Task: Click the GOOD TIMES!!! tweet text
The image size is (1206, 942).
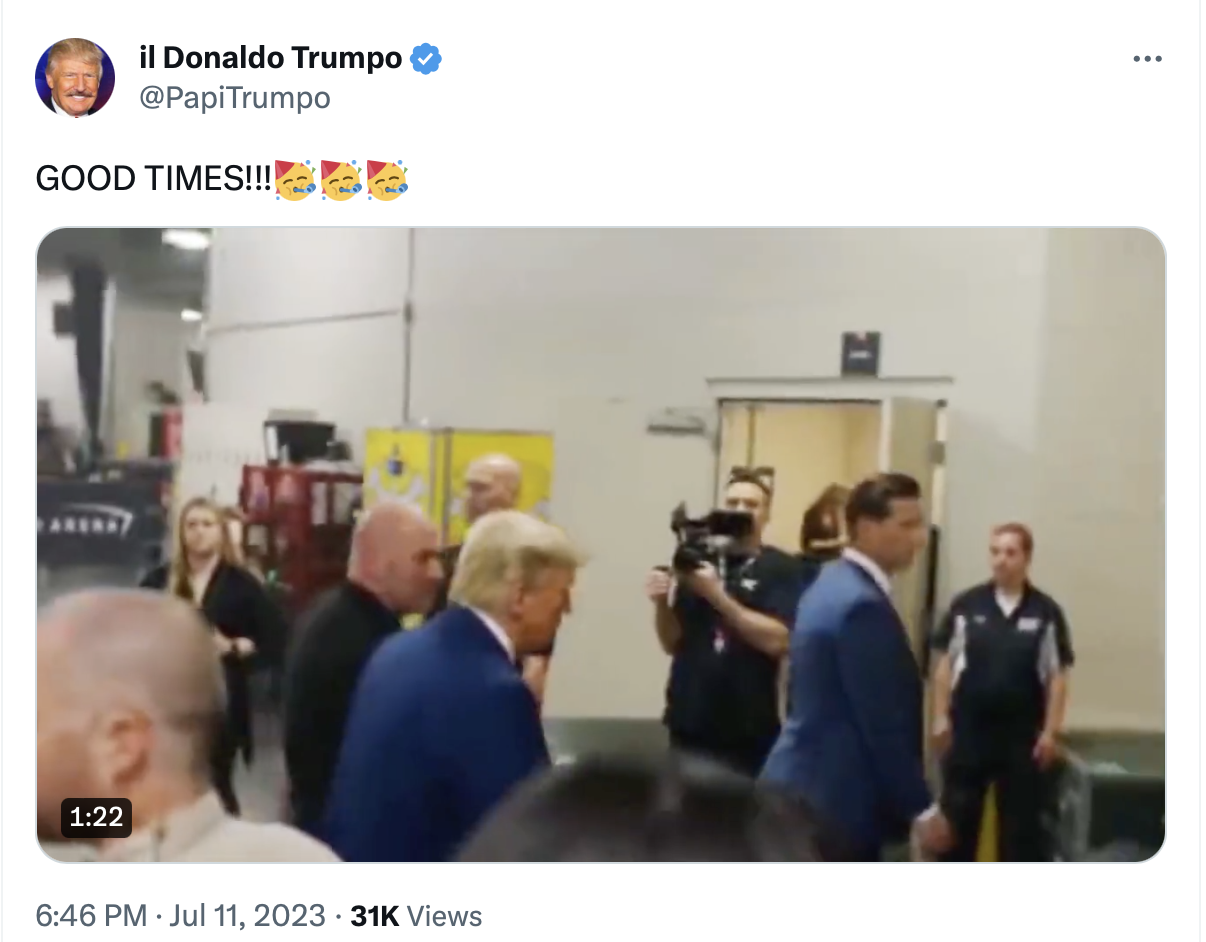Action: 153,179
